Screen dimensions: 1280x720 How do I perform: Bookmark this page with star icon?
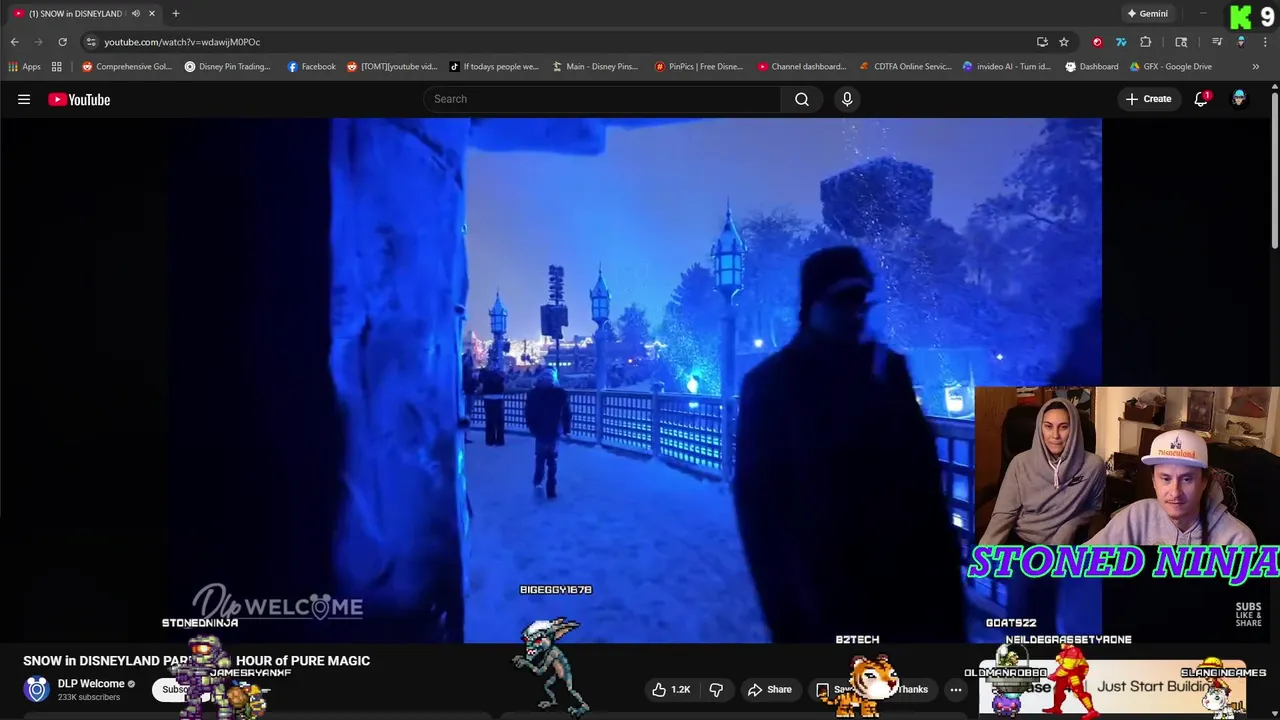point(1064,42)
